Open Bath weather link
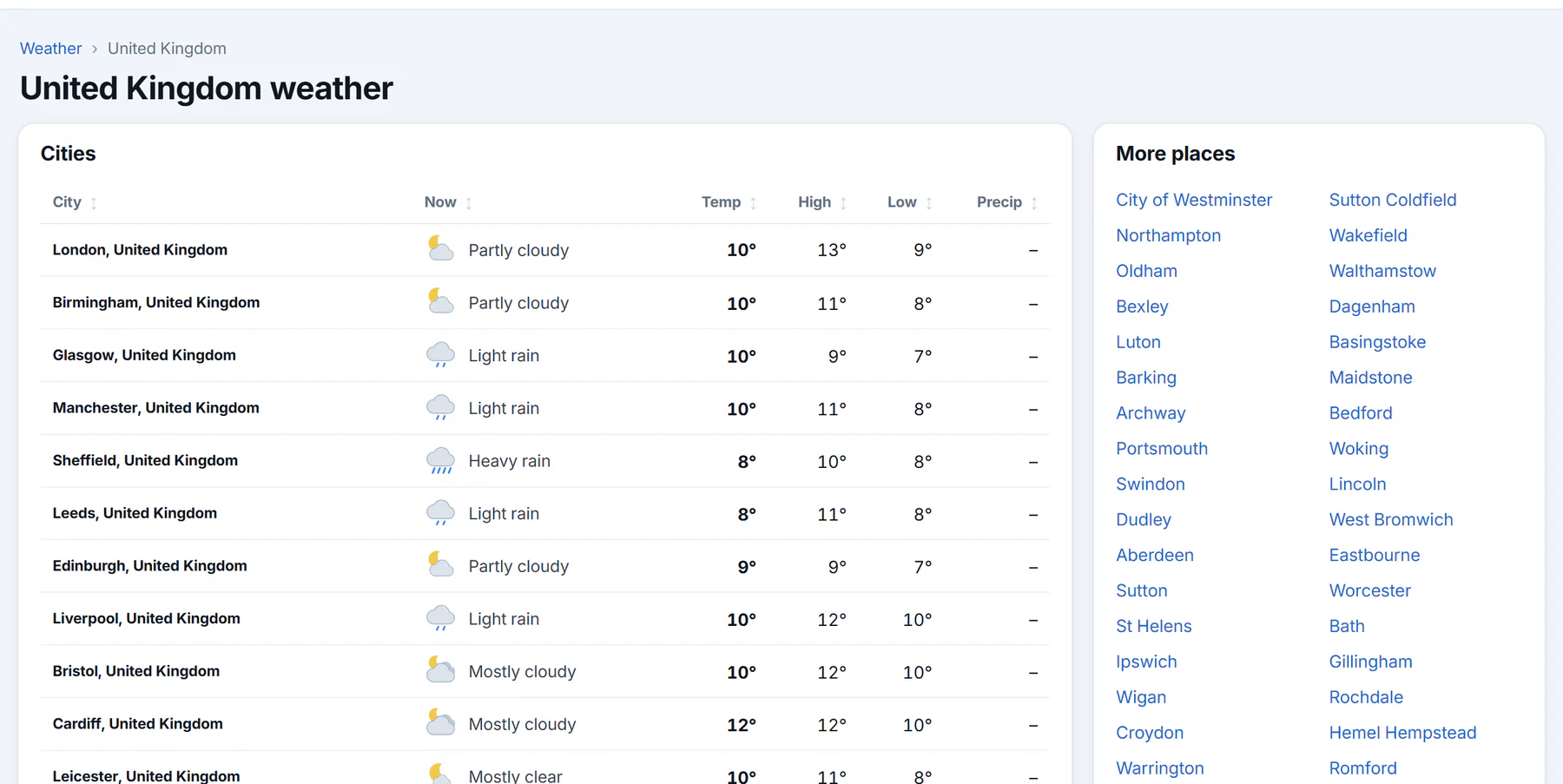The image size is (1563, 784). (1347, 626)
